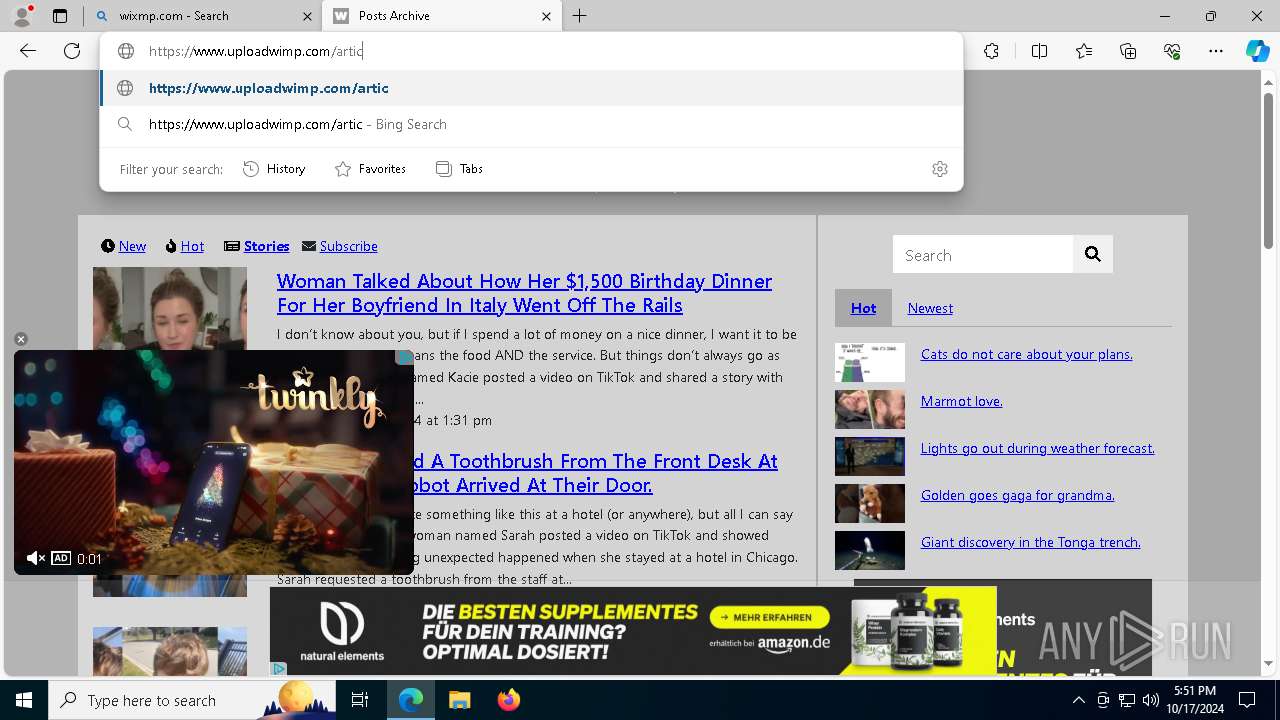
Task: Dismiss floating video with X icon
Action: 20,339
